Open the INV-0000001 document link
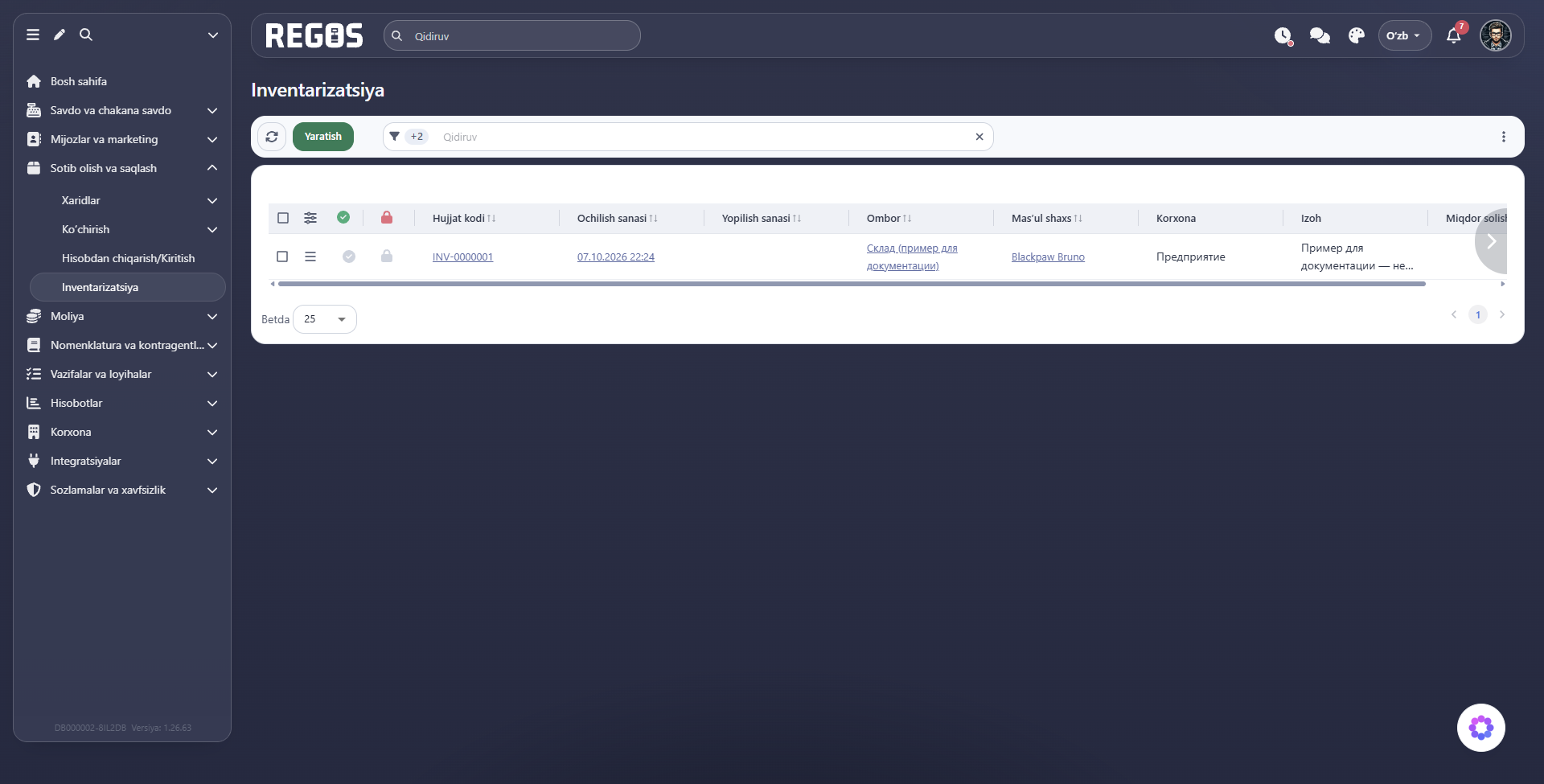This screenshot has height=784, width=1544. click(x=462, y=257)
